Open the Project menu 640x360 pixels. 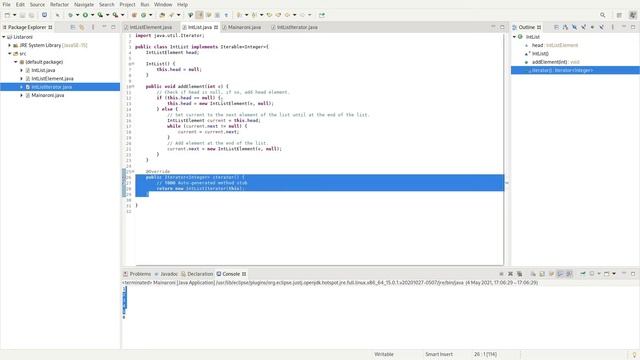point(127,4)
